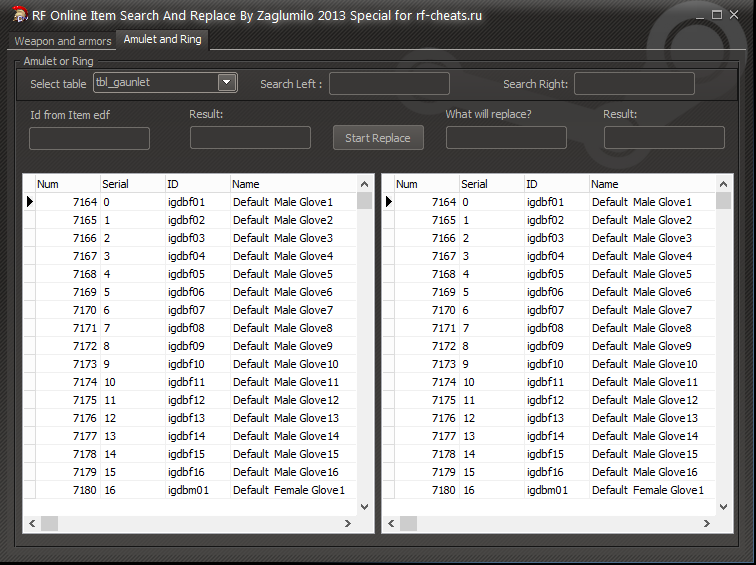The height and width of the screenshot is (565, 756).
Task: Click the Id from Item edf field
Action: pyautogui.click(x=89, y=138)
